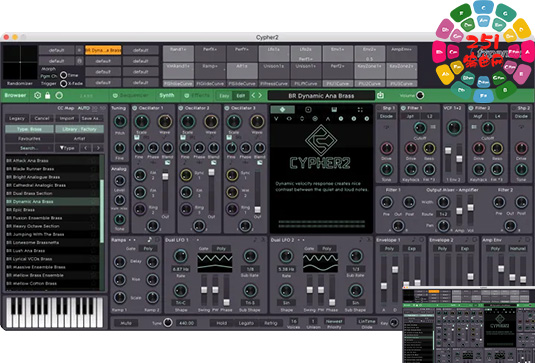Open the Type filter dropdown in browser
The image size is (535, 363).
67,148
